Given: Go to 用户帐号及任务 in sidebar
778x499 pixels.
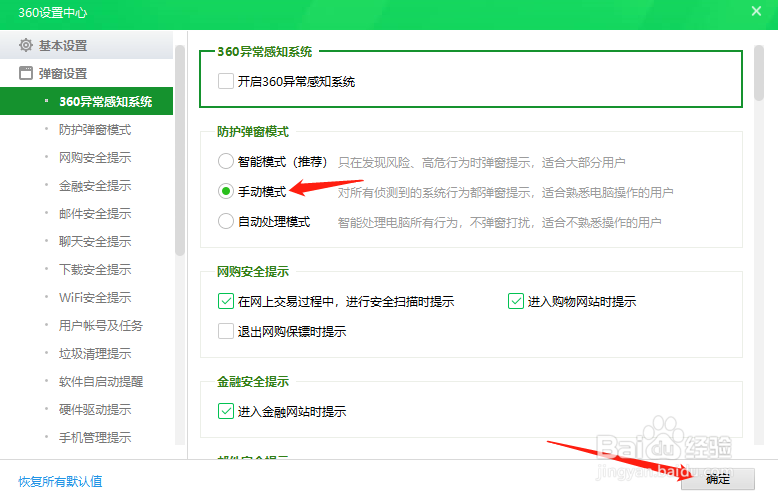Looking at the screenshot, I should [x=101, y=325].
